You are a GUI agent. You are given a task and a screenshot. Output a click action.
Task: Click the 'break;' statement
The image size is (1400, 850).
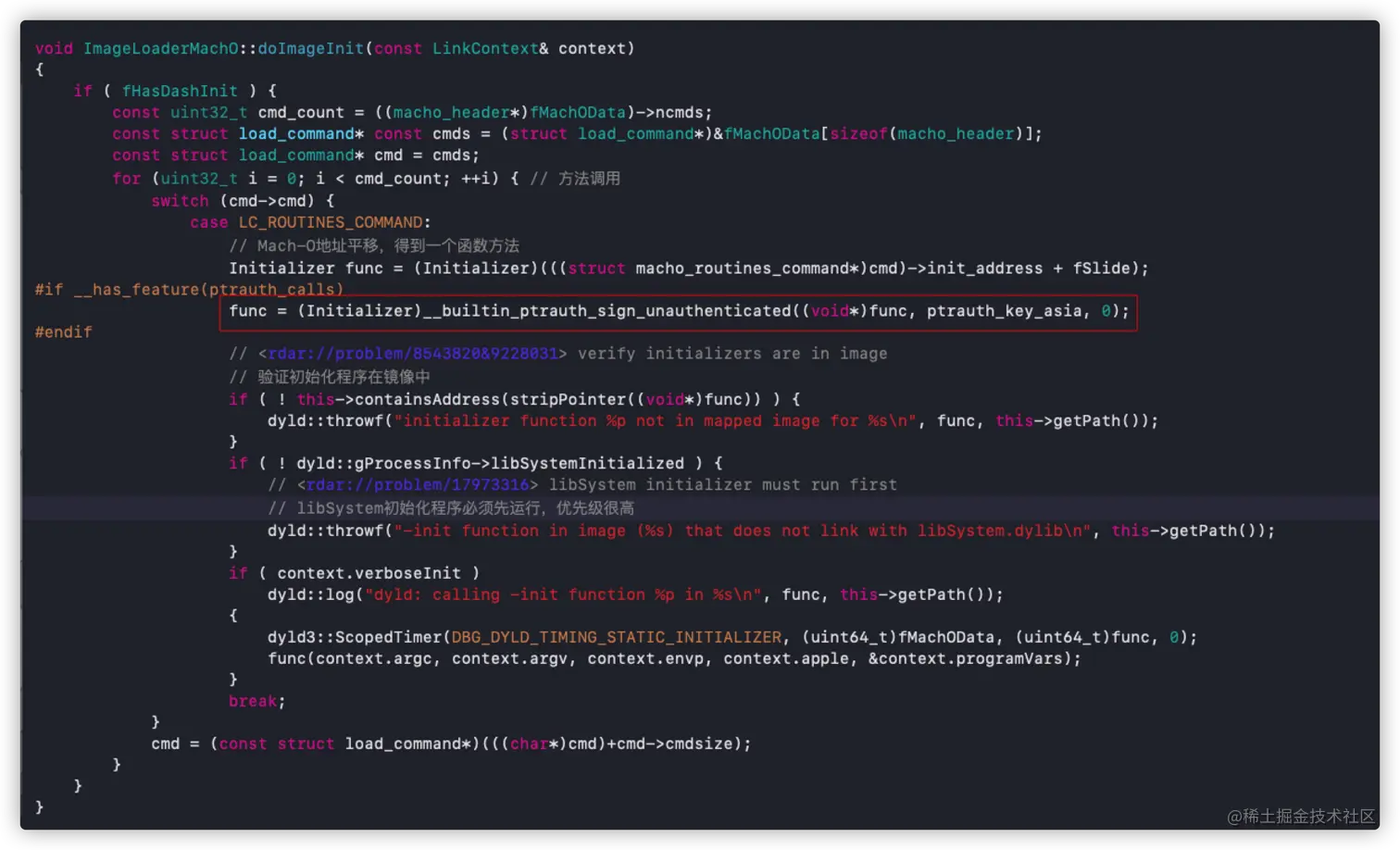(257, 701)
